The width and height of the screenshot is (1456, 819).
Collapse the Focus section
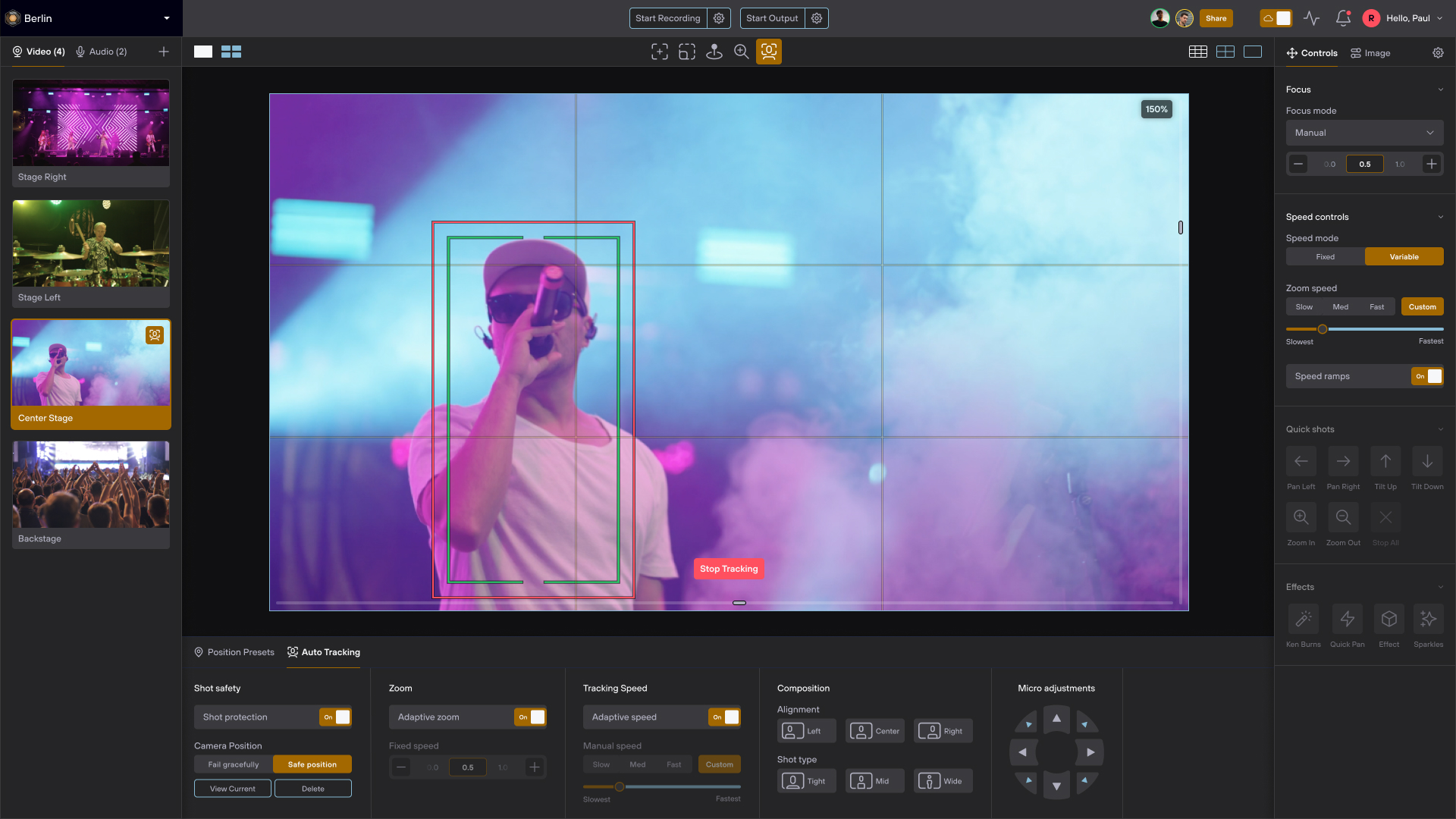coord(1440,89)
